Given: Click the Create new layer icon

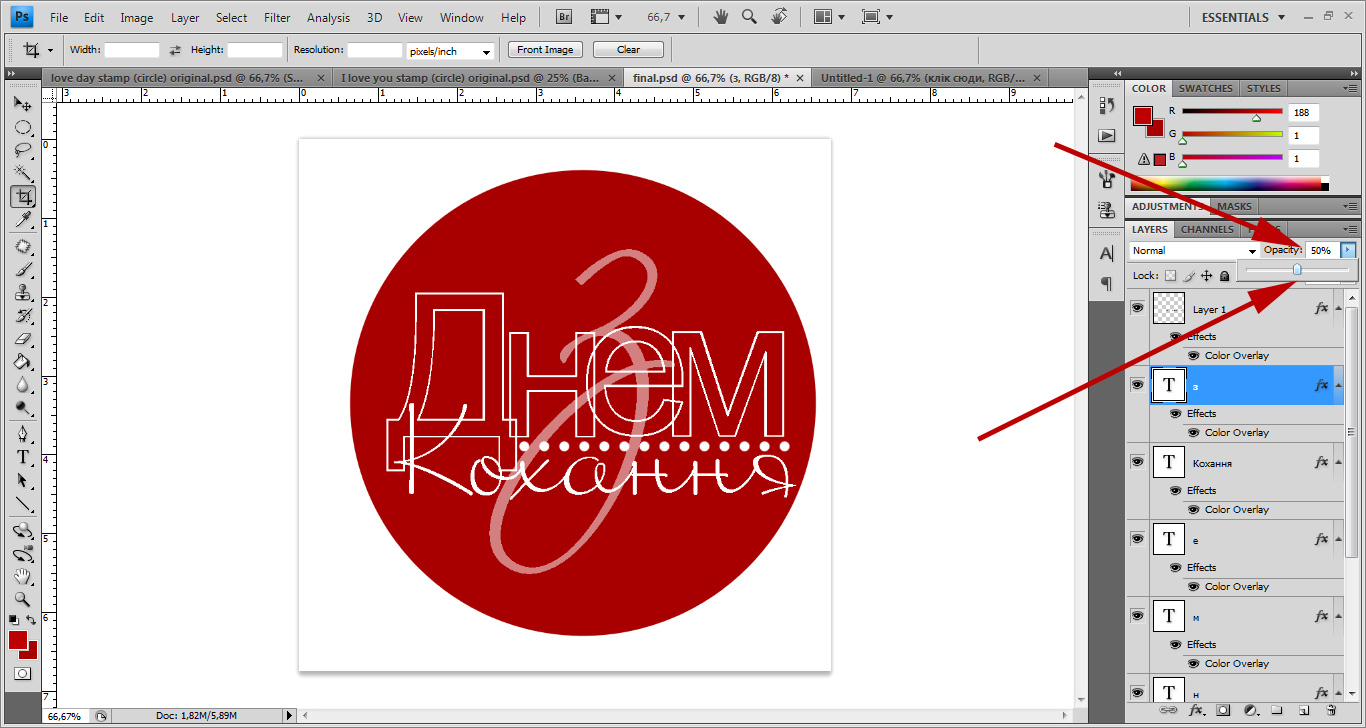Looking at the screenshot, I should pos(1304,710).
